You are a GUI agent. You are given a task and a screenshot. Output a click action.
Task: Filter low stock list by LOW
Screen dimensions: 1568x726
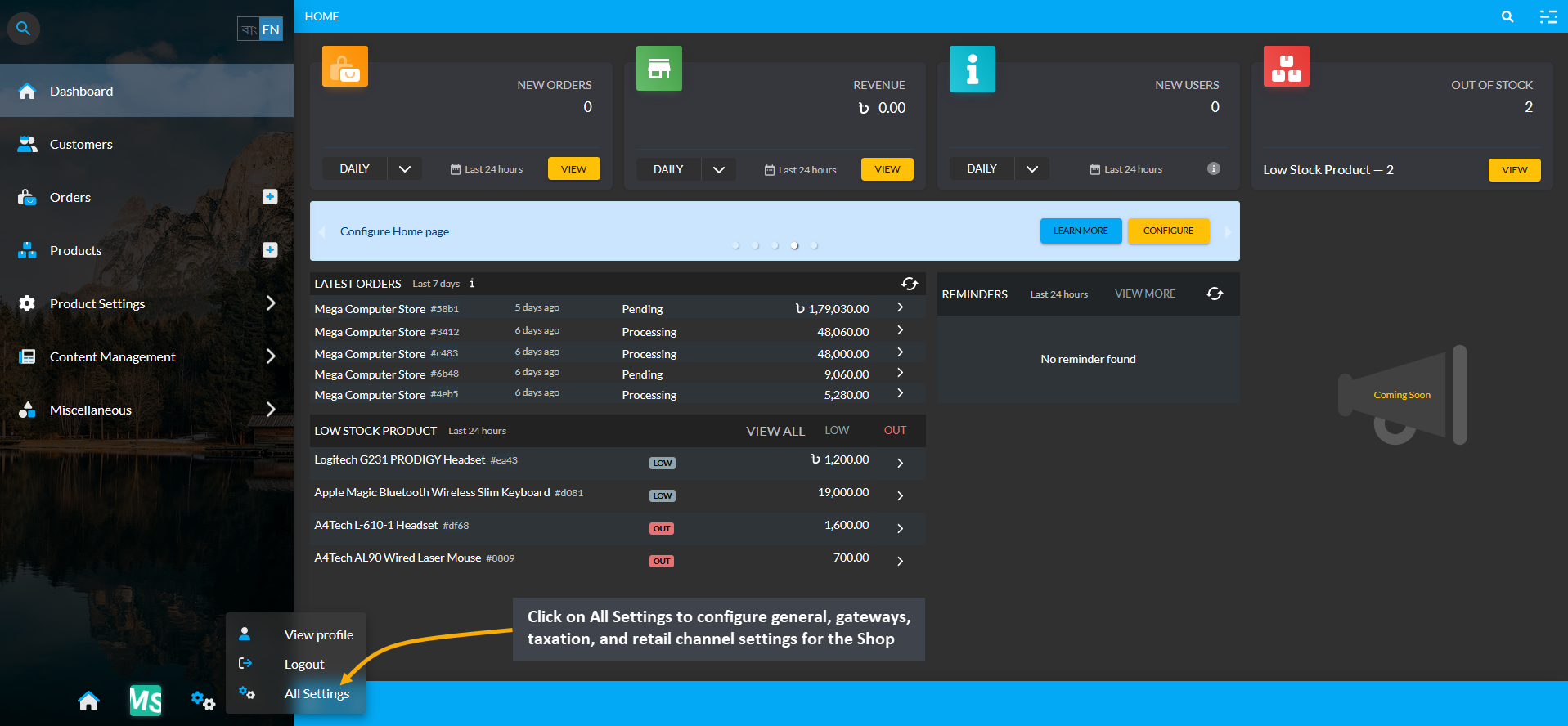pos(837,430)
